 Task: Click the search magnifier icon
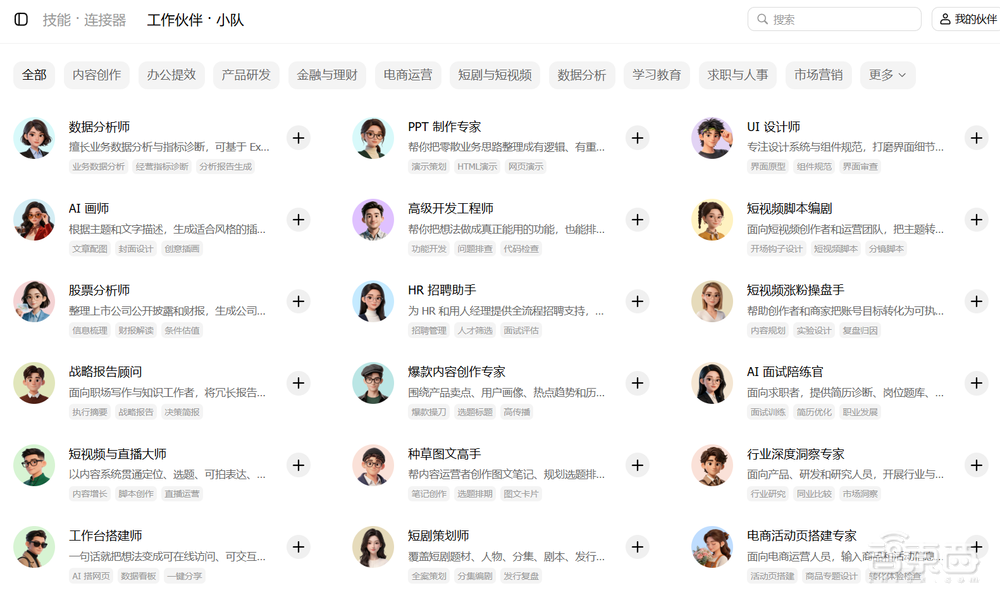762,19
